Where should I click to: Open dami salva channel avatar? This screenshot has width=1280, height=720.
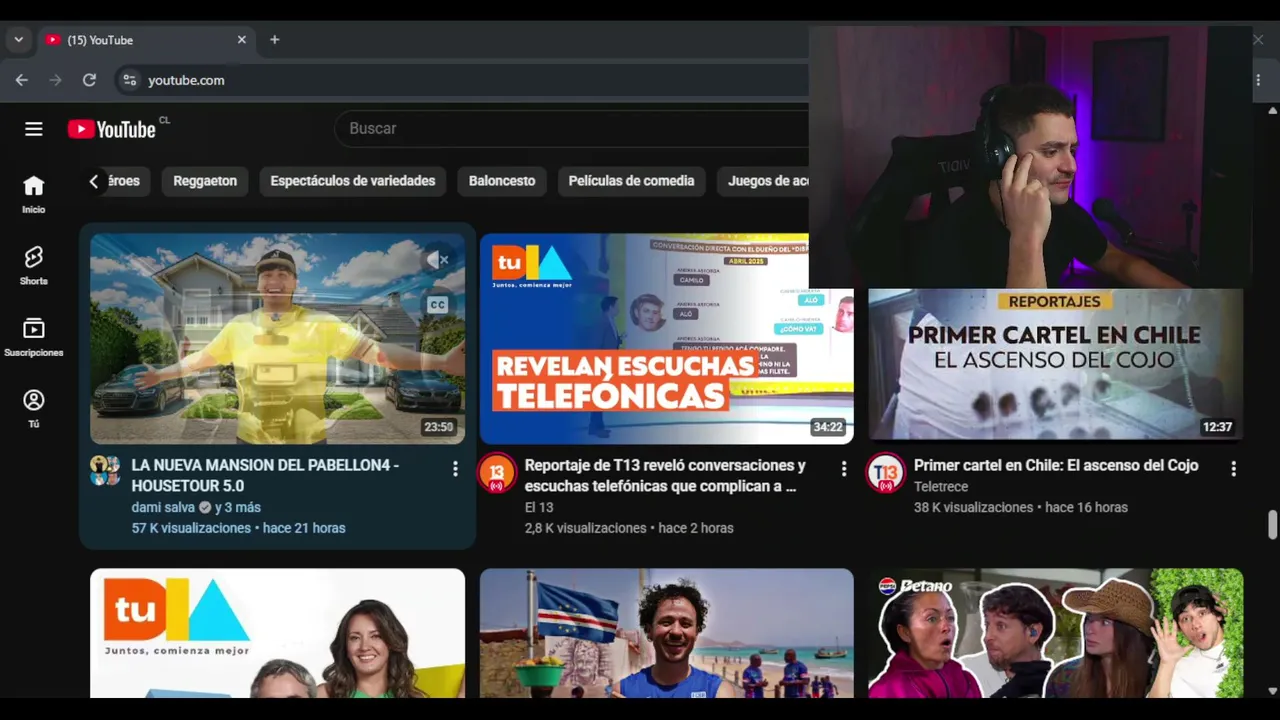105,471
